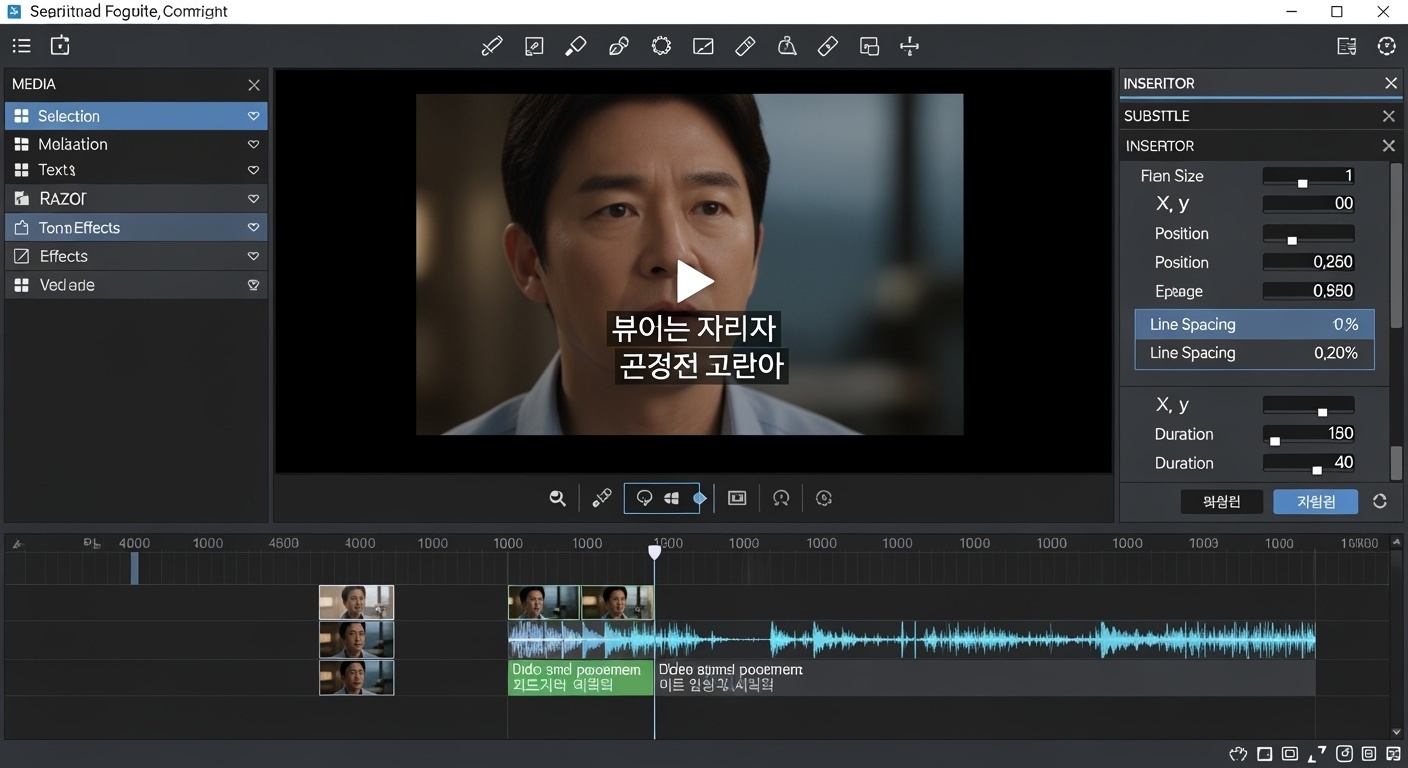This screenshot has width=1408, height=768.
Task: Select the tag-shaped tool before overlapping squares
Action: point(828,46)
